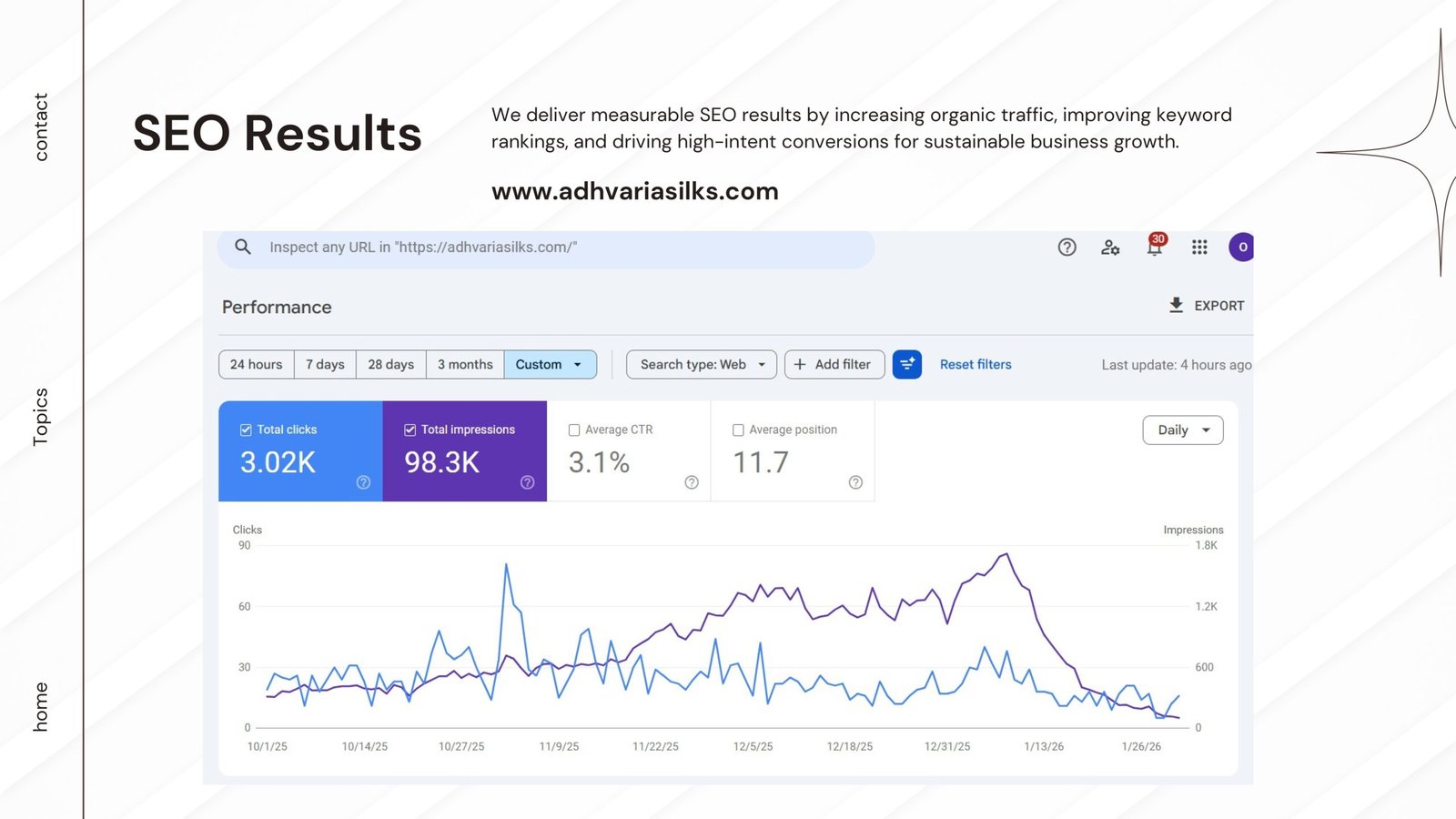Enable the Average CTR checkbox

pos(574,430)
